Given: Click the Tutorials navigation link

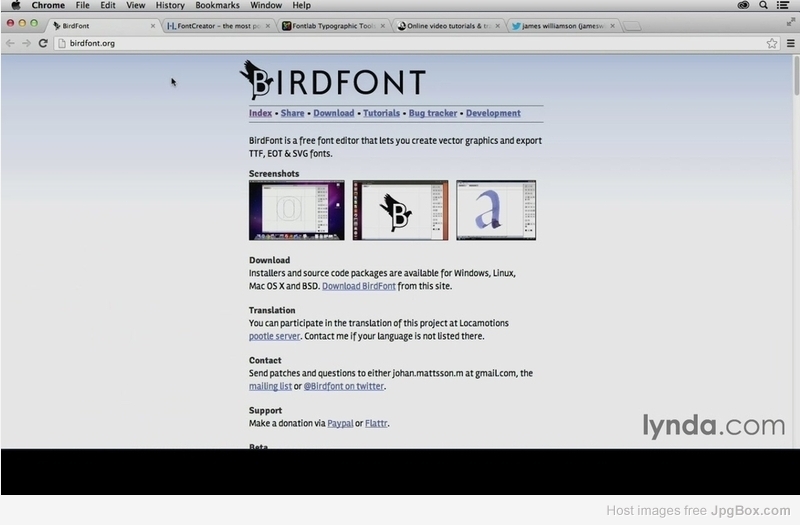Looking at the screenshot, I should click(381, 114).
